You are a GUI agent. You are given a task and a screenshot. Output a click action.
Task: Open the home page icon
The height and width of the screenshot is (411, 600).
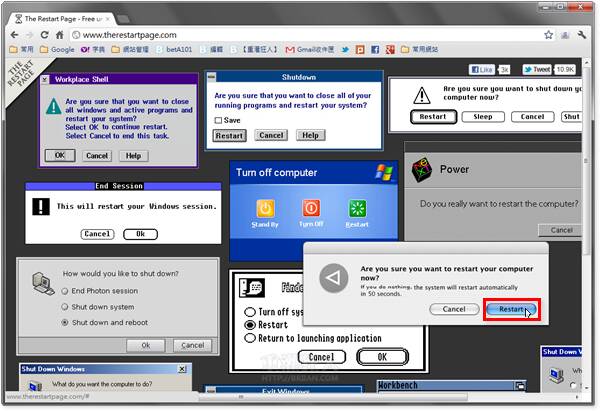coord(60,35)
